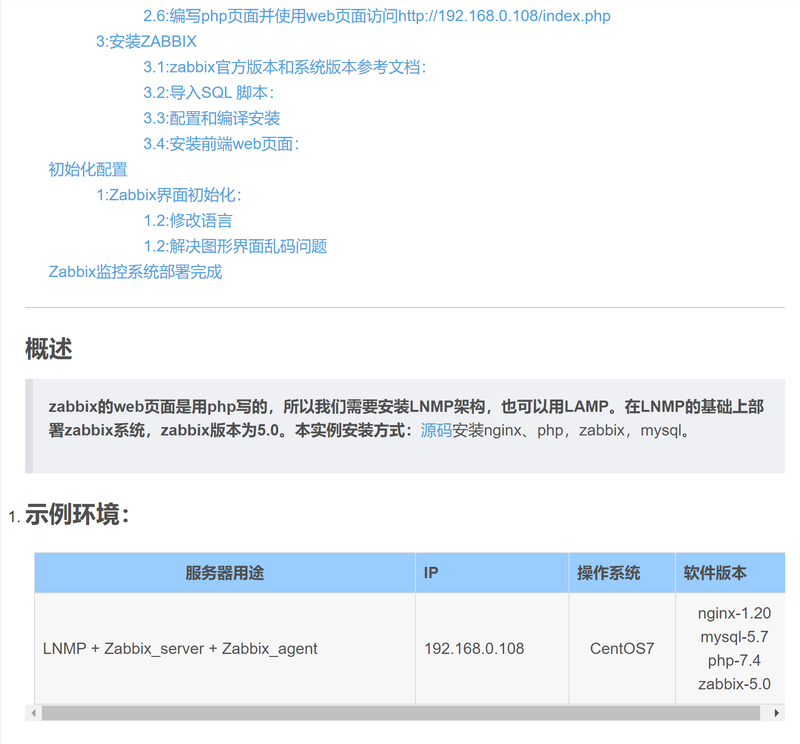Select the 概述 heading
The image size is (800, 744).
[x=48, y=349]
